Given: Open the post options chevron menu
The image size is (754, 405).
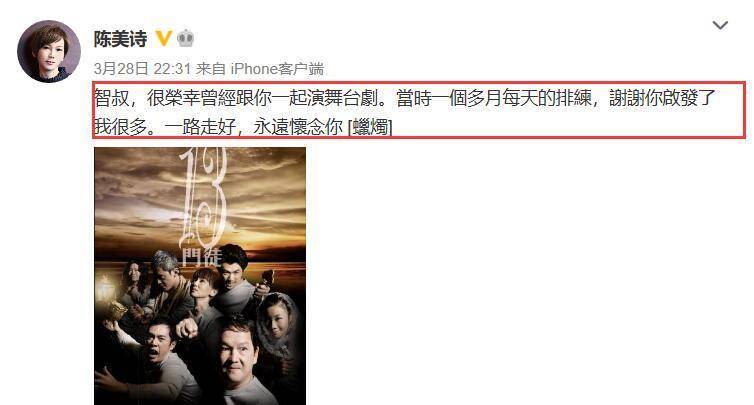Looking at the screenshot, I should [720, 25].
